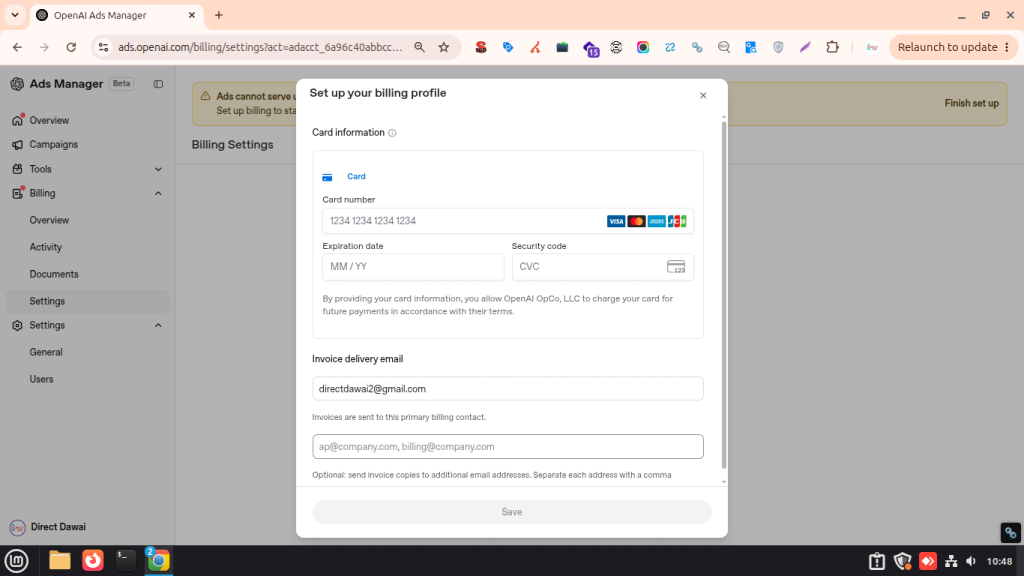Click the Billing sidebar icon

click(x=17, y=193)
